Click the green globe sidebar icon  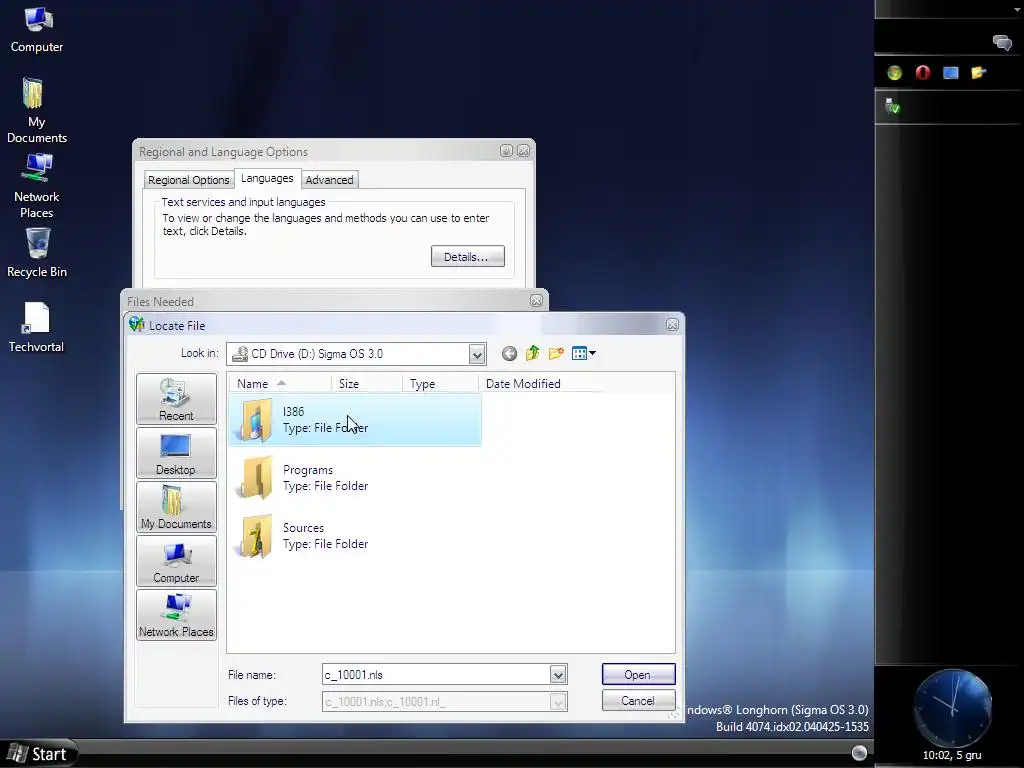point(895,72)
